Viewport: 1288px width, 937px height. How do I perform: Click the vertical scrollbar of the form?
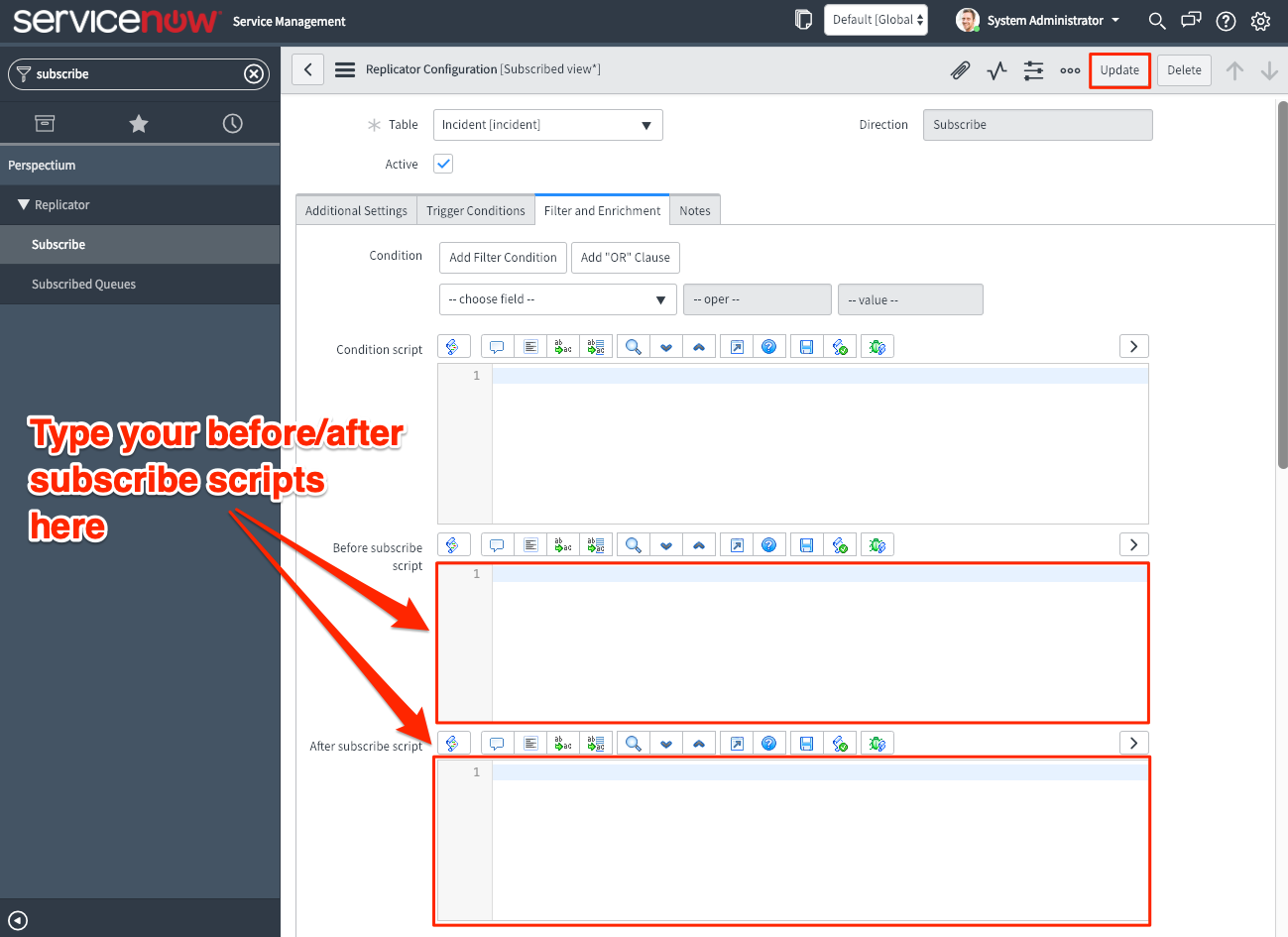(1282, 284)
